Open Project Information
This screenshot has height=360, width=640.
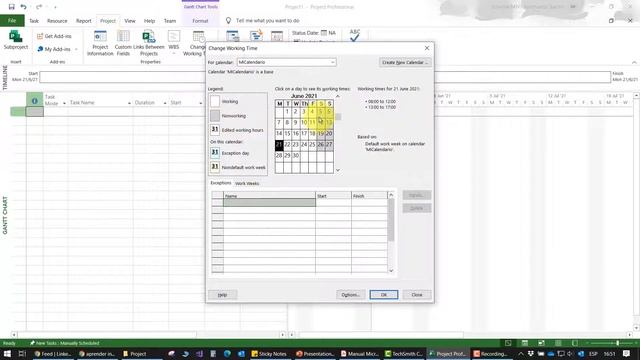(x=100, y=43)
